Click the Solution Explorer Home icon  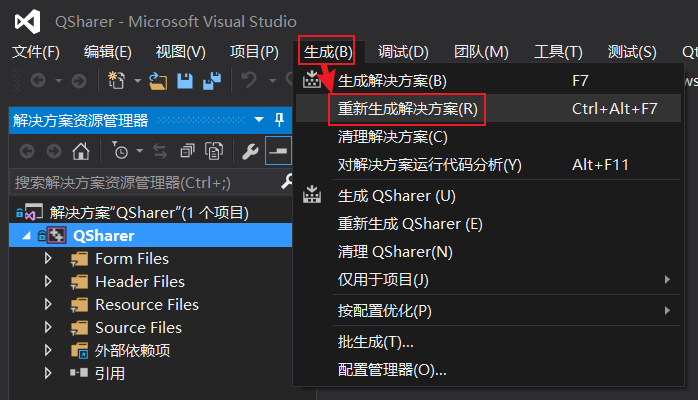tap(81, 151)
